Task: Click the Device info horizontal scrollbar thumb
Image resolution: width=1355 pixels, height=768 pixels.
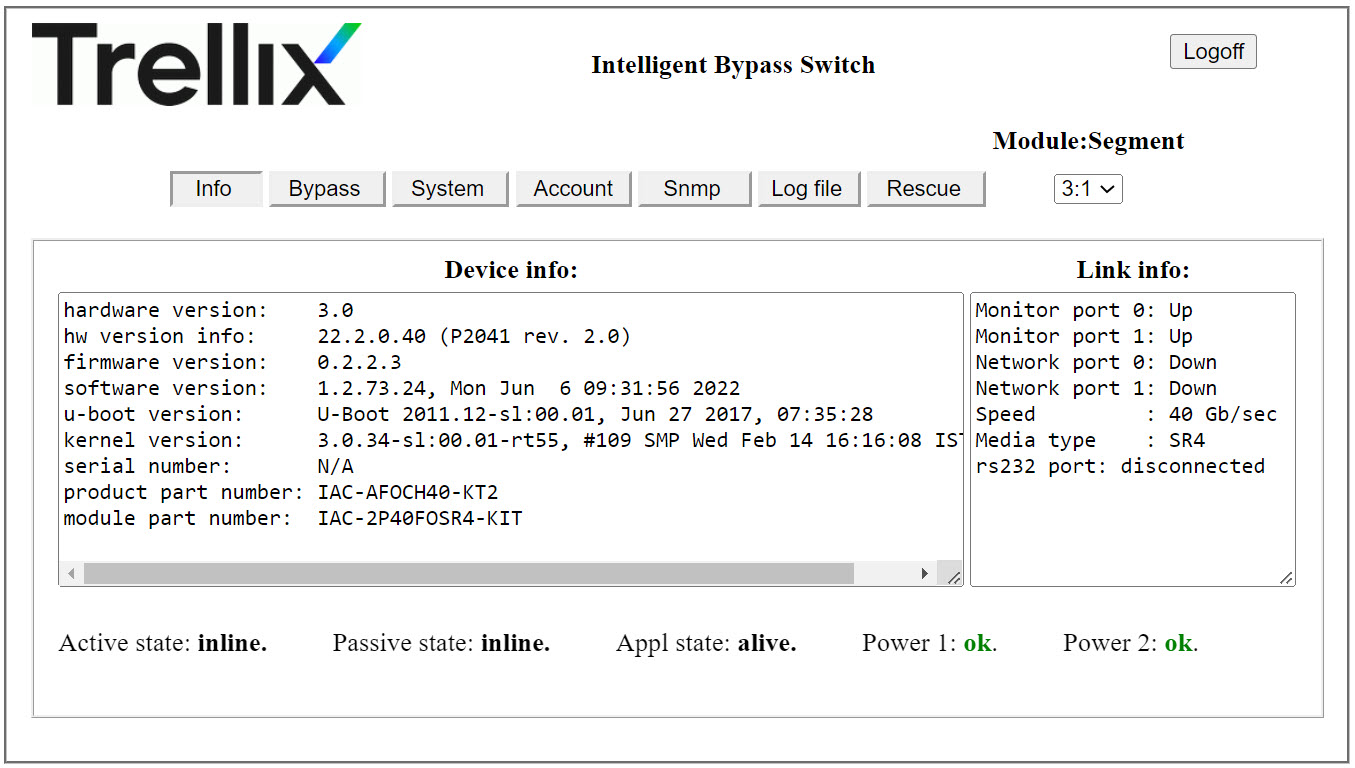Action: click(469, 574)
